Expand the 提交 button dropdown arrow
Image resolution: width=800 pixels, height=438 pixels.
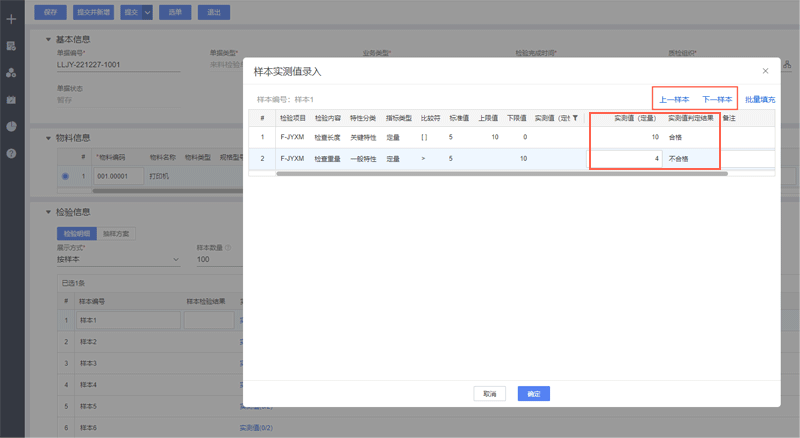click(148, 12)
